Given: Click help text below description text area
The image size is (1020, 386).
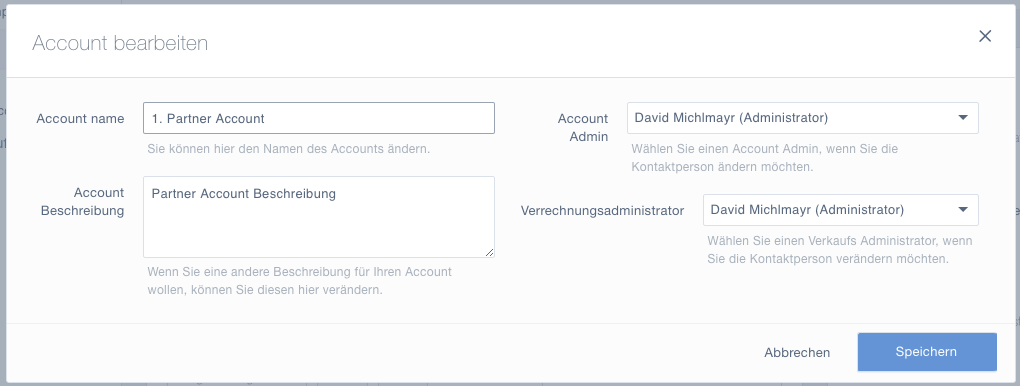Looking at the screenshot, I should pos(299,281).
